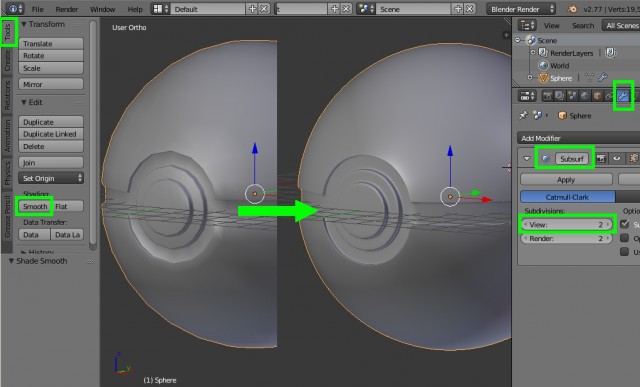
Task: Click the Duplicate Linked button
Action: (51, 134)
